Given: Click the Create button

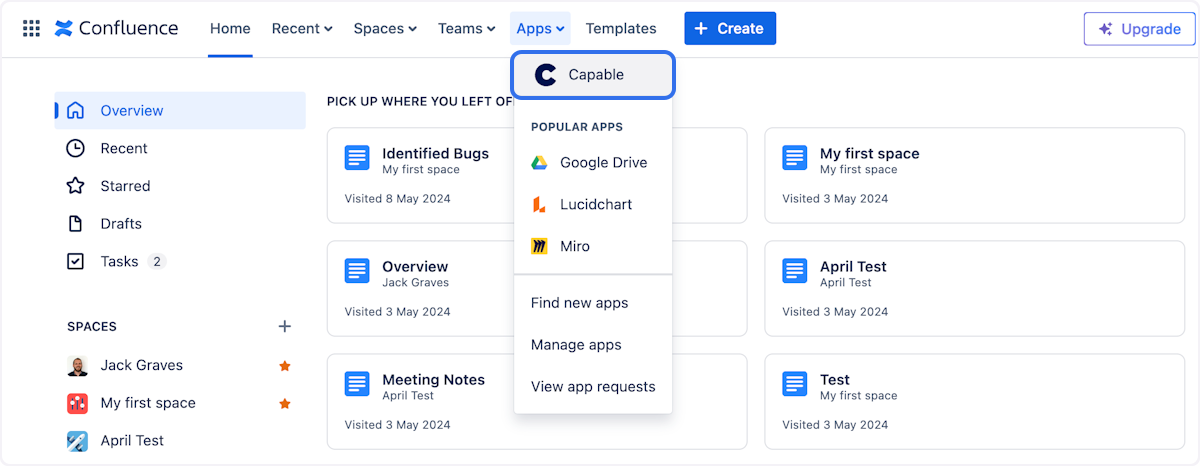Looking at the screenshot, I should (x=729, y=29).
